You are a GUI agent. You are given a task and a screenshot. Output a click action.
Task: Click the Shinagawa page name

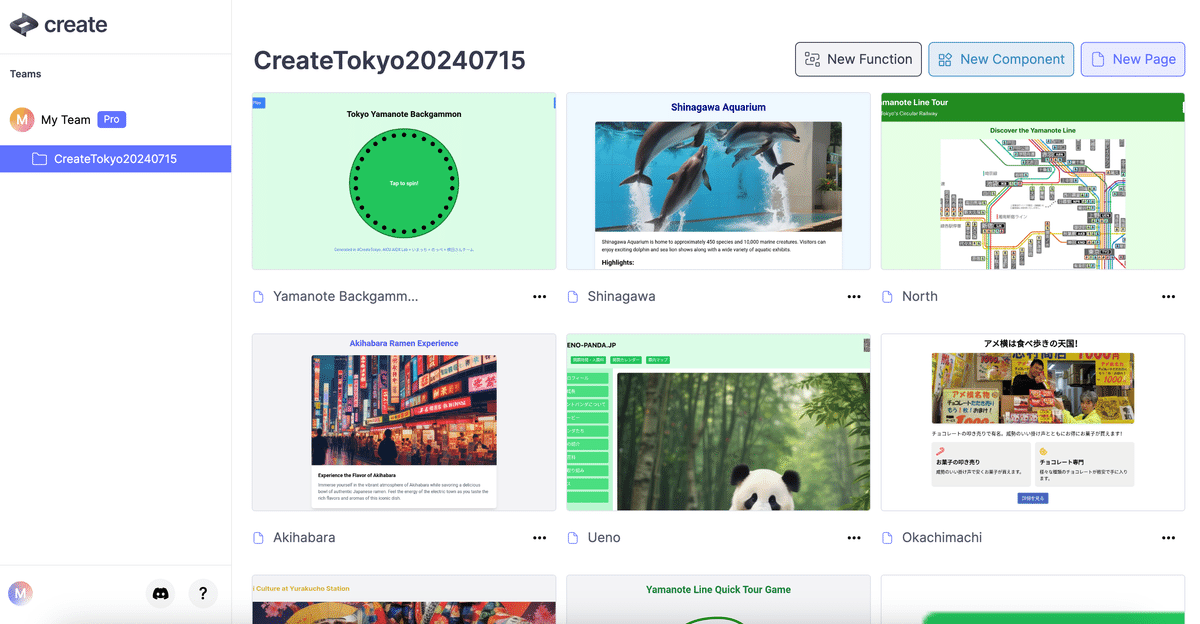click(x=621, y=297)
